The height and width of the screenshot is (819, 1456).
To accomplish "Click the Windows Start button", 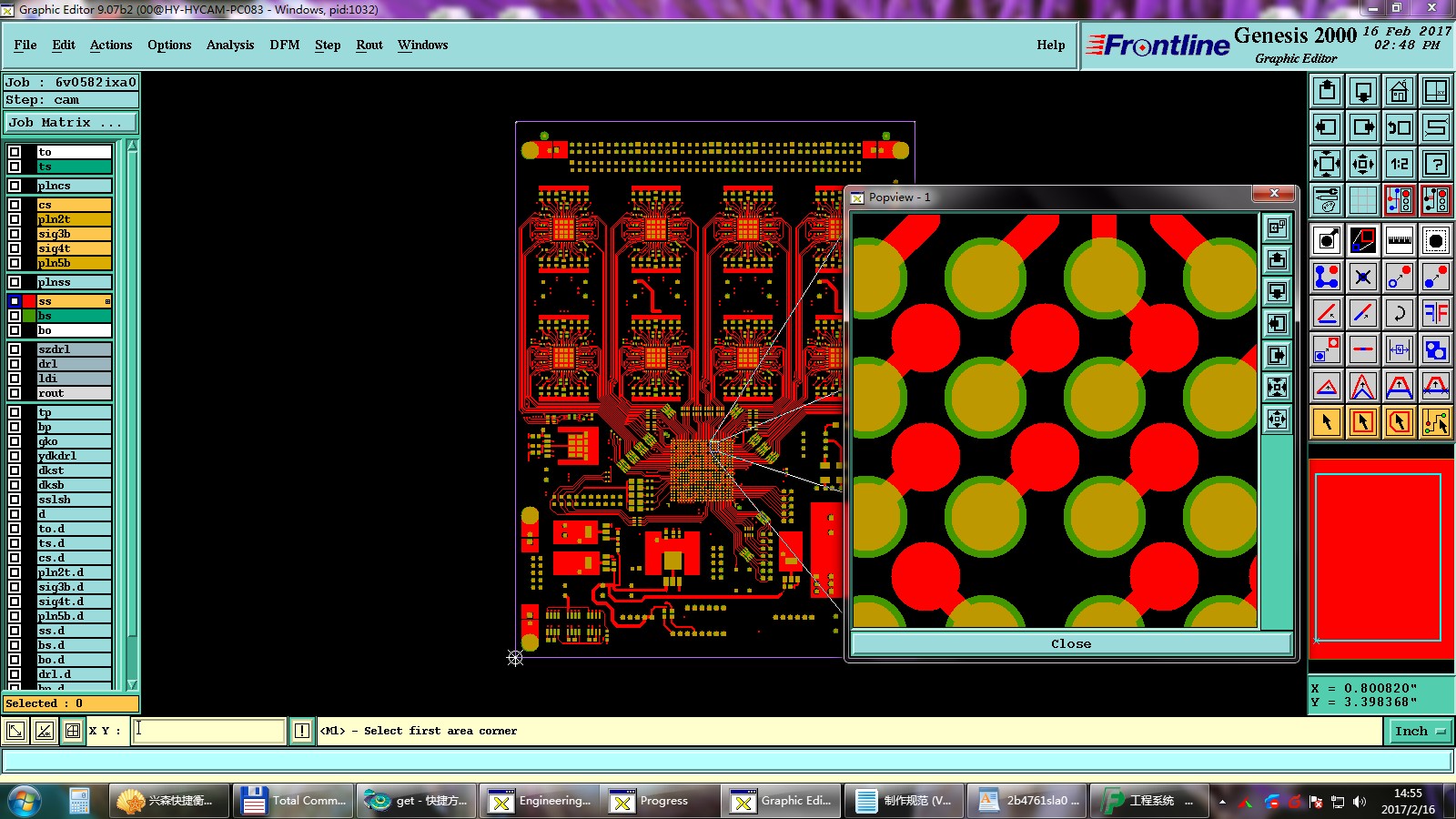I will (23, 801).
